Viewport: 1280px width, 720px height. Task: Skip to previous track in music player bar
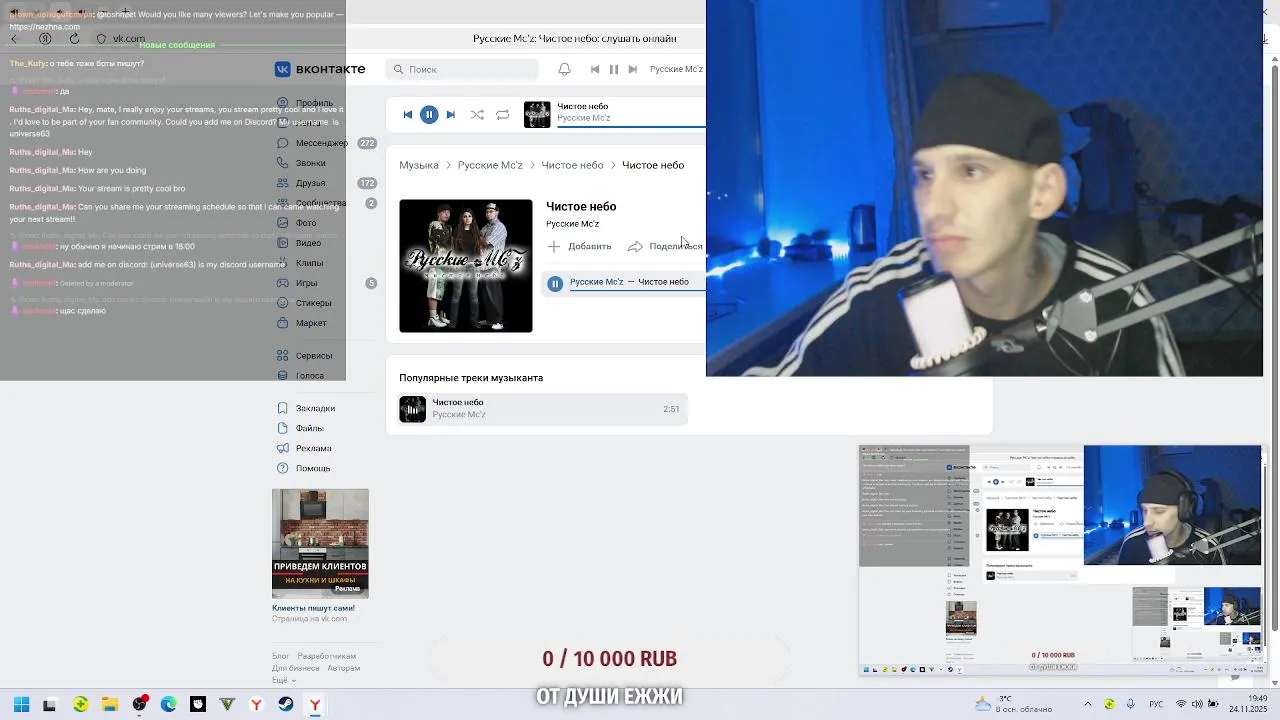point(408,114)
